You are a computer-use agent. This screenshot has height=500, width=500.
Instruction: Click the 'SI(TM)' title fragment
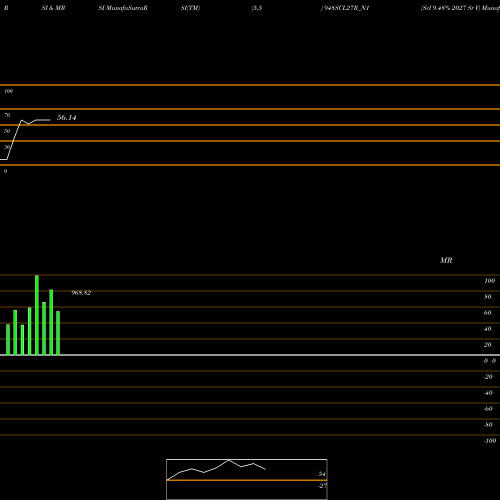tap(190, 8)
